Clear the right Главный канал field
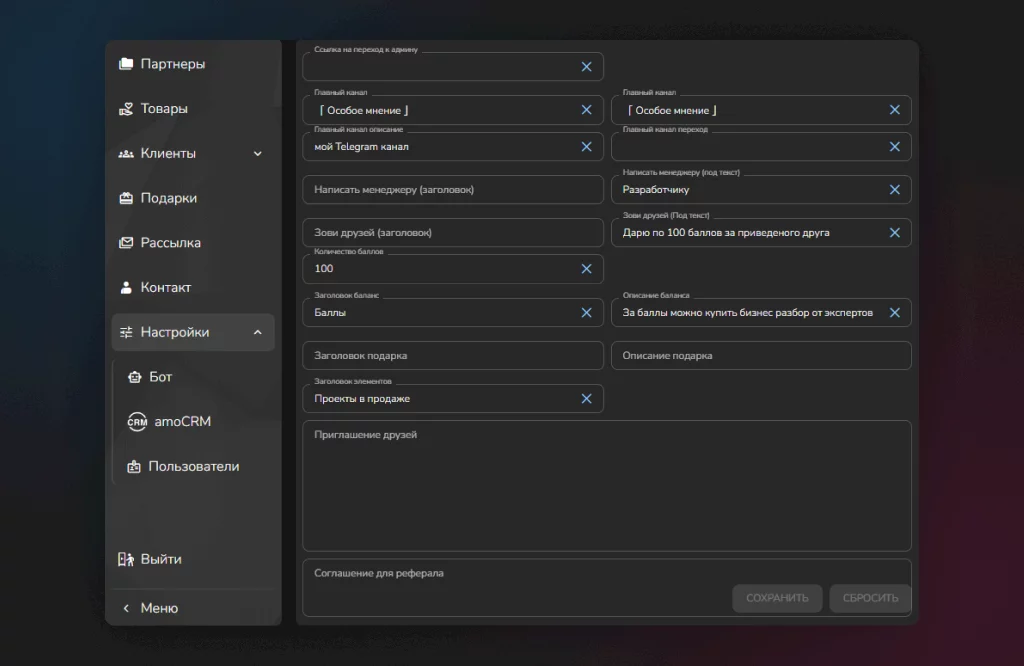This screenshot has height=666, width=1024. [x=895, y=110]
